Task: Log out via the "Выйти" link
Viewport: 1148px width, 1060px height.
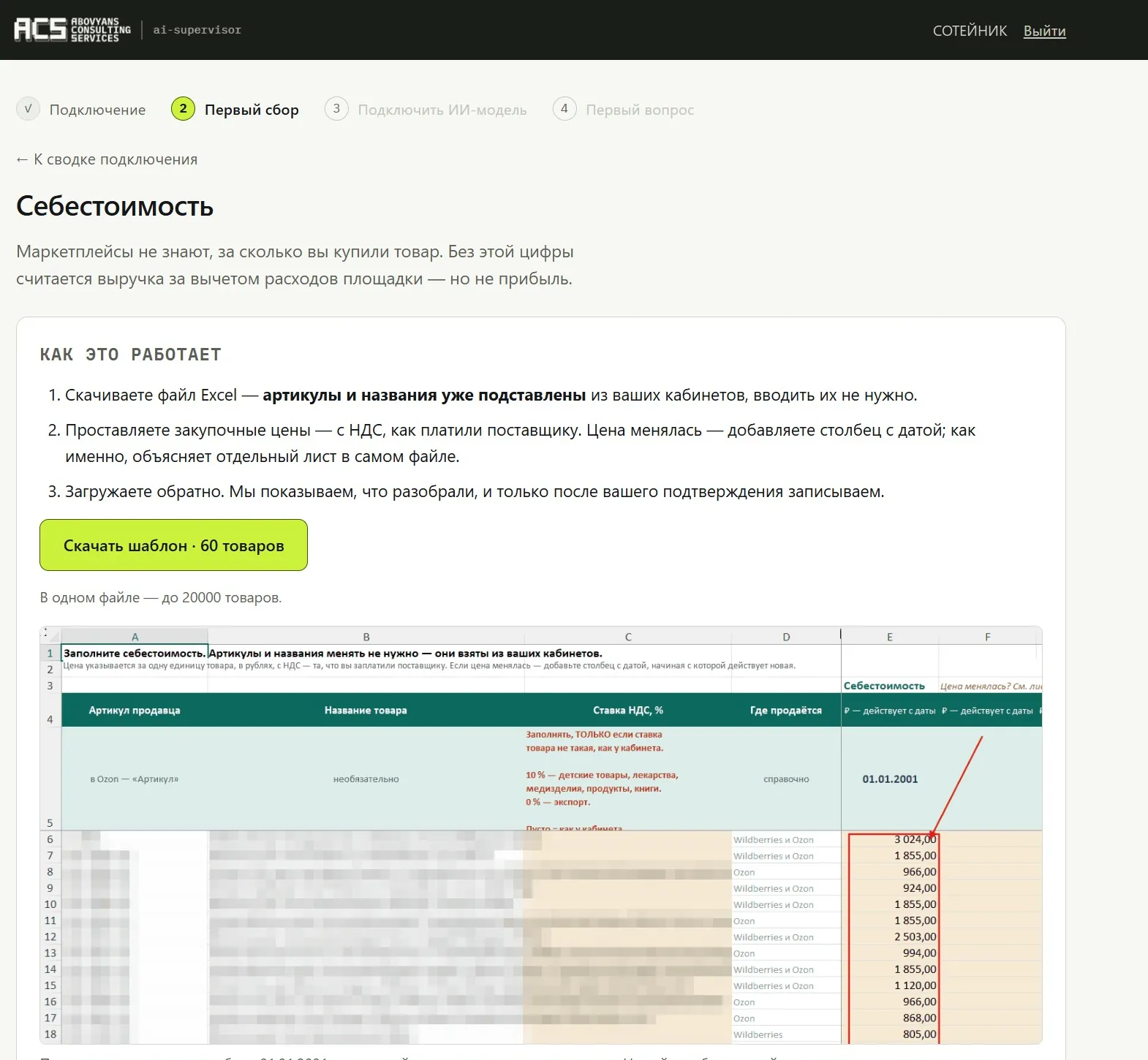Action: click(1044, 31)
